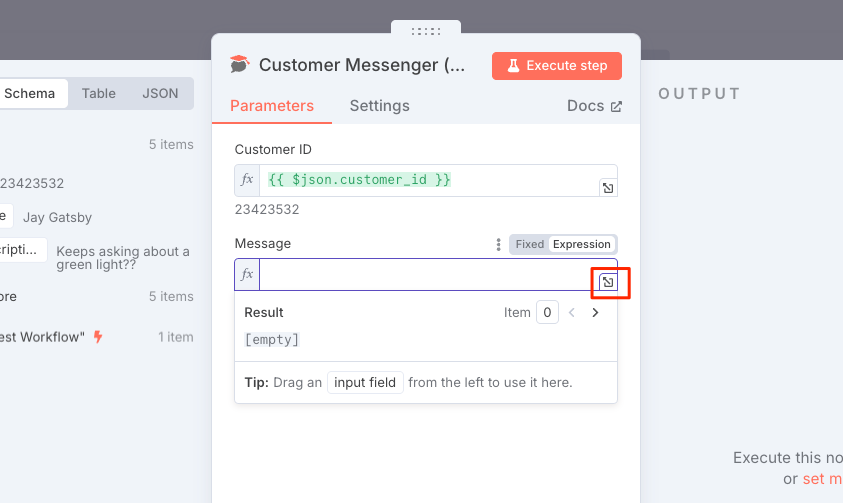Click the Customer Messenger node icon

pos(240,64)
